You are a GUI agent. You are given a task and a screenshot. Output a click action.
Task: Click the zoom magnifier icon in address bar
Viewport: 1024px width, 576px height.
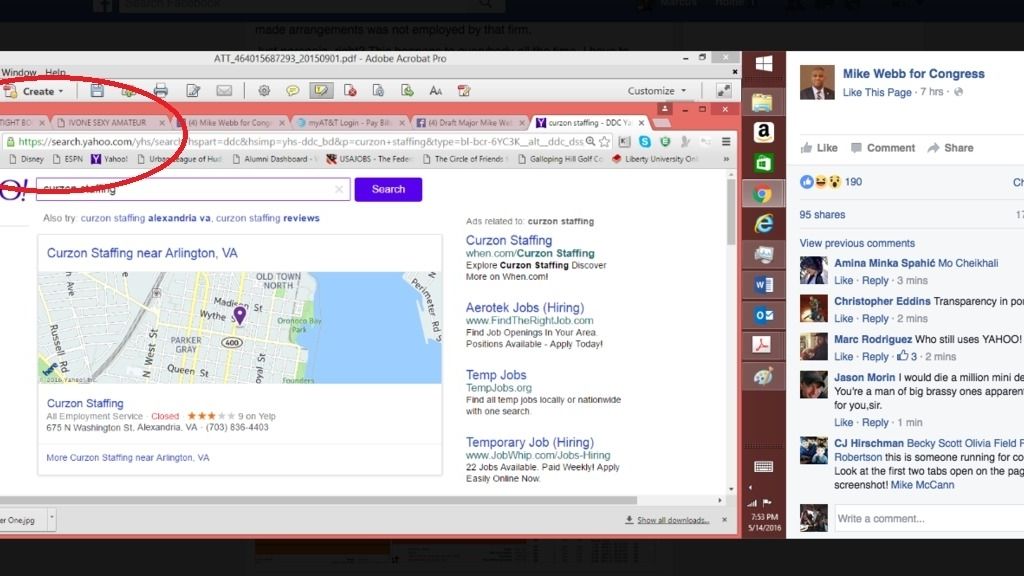tap(590, 141)
